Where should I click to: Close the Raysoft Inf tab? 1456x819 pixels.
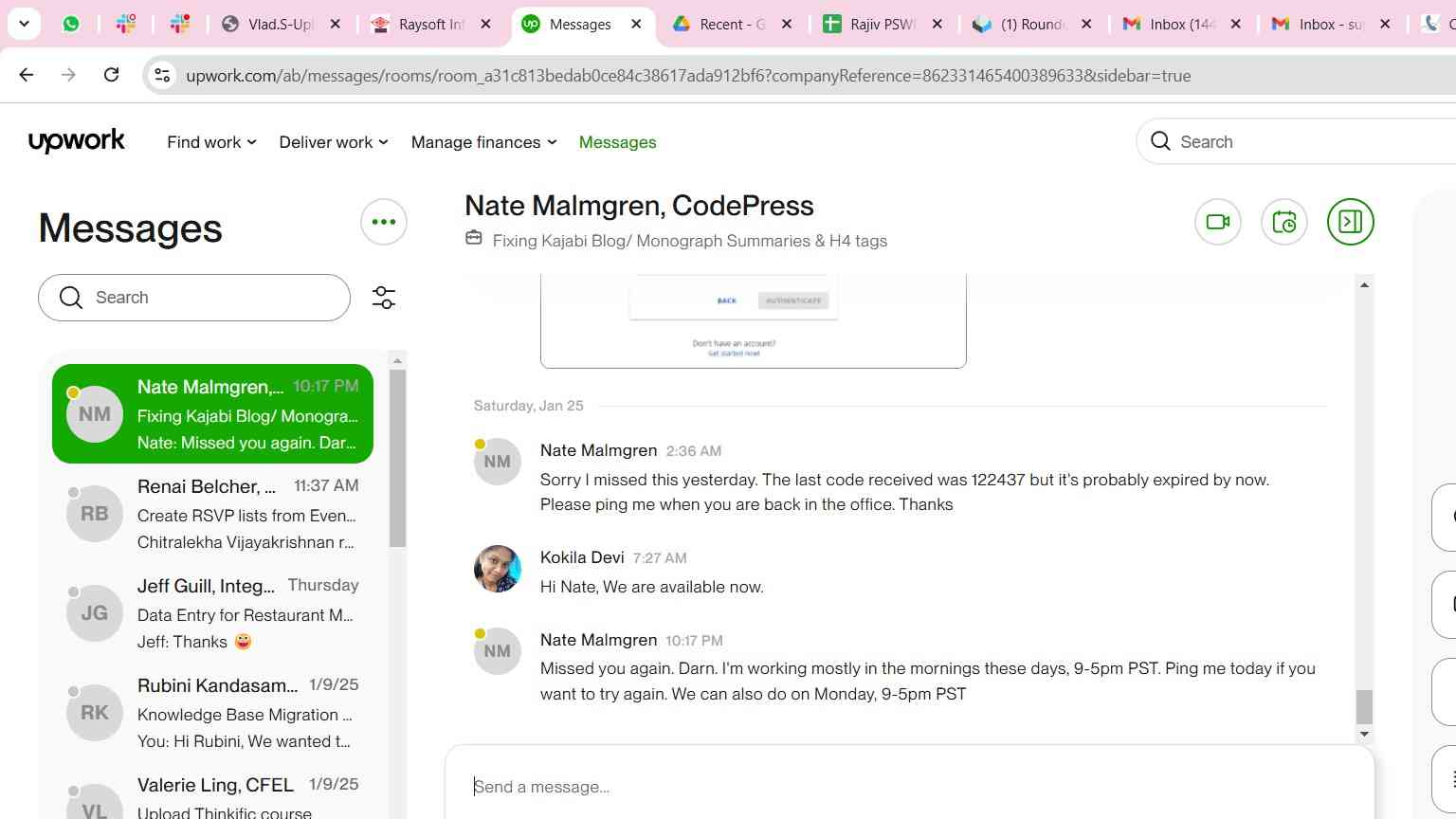point(486,24)
